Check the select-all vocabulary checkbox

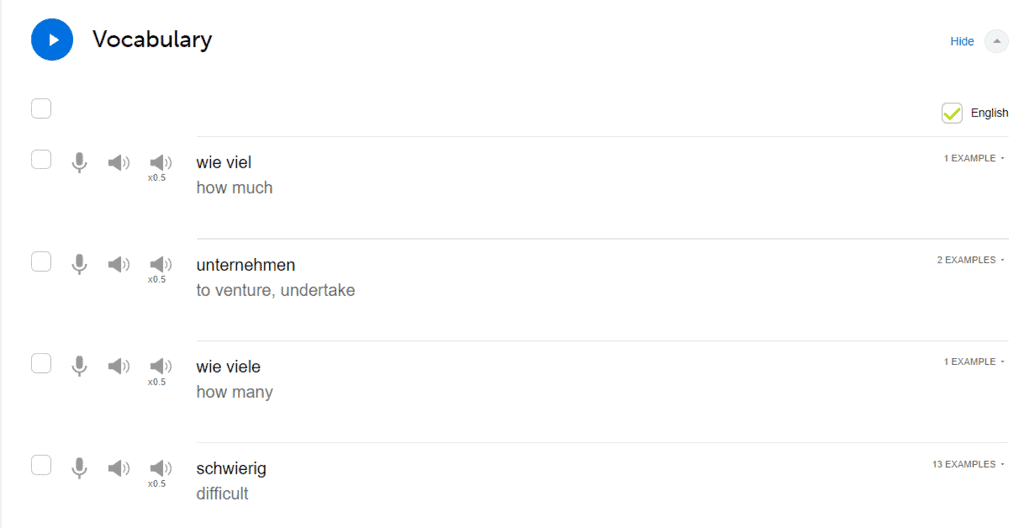41,108
